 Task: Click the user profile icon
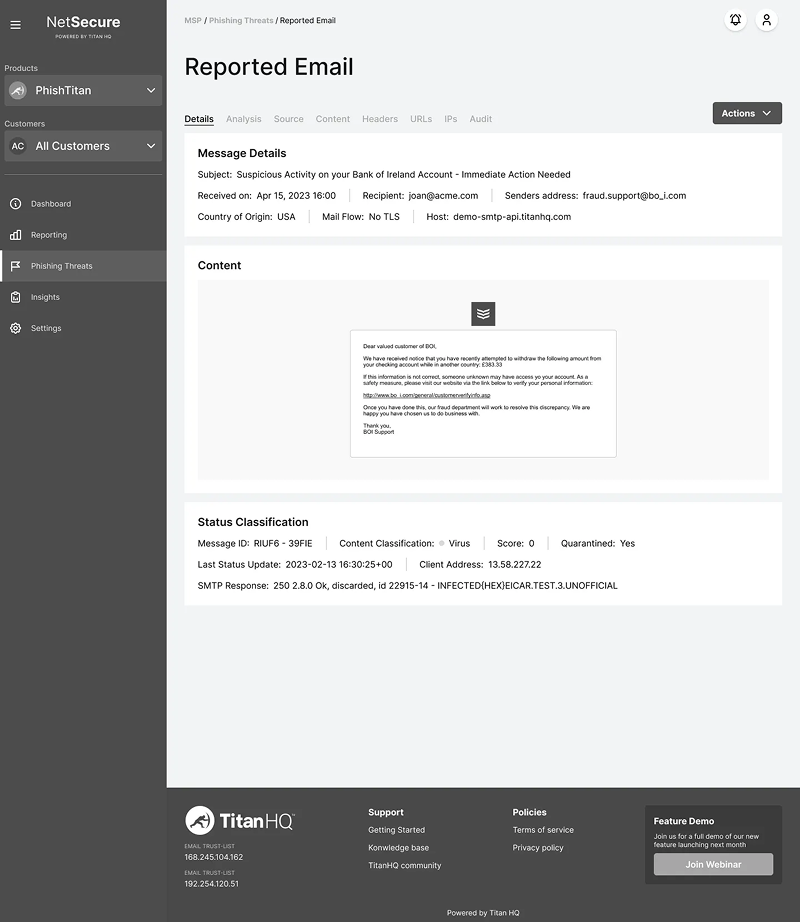766,20
